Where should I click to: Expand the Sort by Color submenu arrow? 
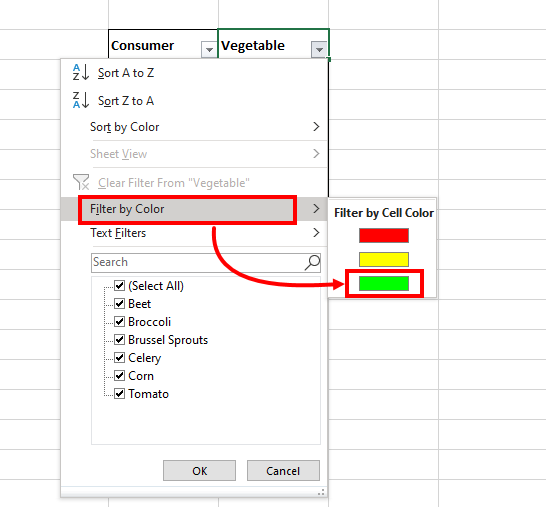tap(316, 127)
